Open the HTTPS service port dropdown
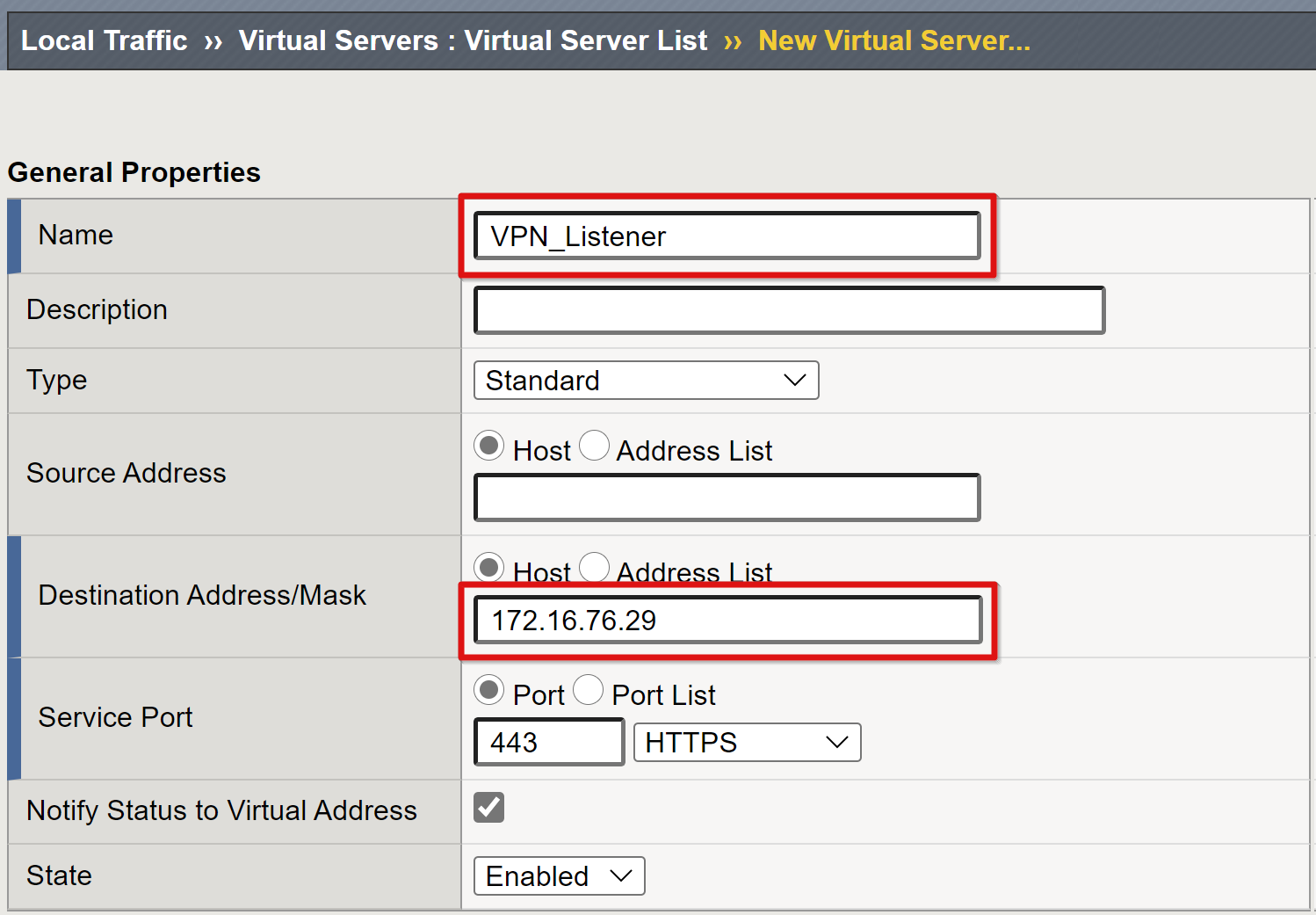 coord(747,742)
